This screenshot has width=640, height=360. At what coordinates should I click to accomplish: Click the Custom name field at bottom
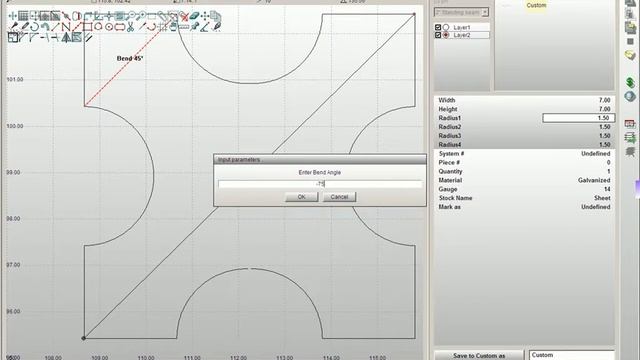tap(572, 355)
